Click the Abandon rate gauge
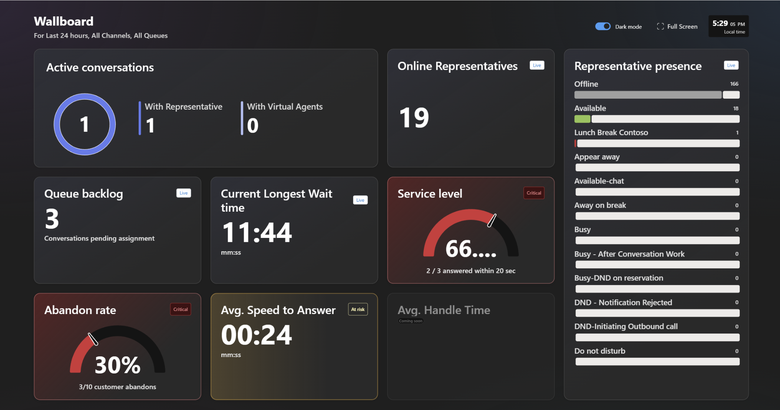 (x=117, y=349)
